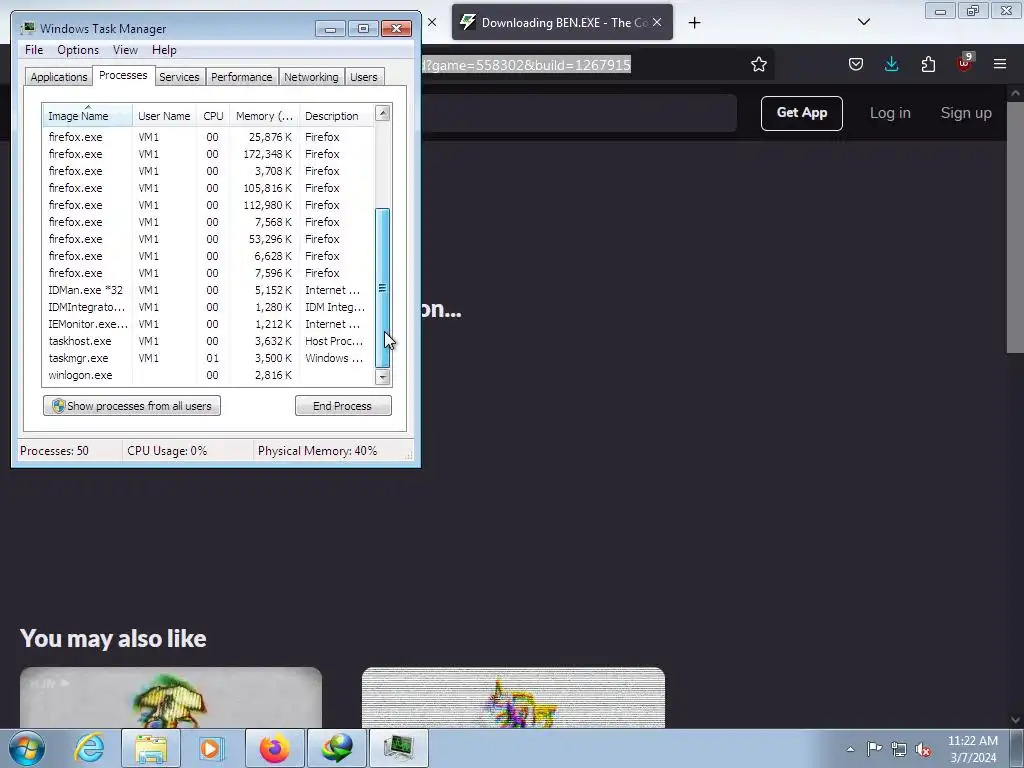Select the IDMIntegrator process row
1024x768 pixels.
tap(208, 307)
